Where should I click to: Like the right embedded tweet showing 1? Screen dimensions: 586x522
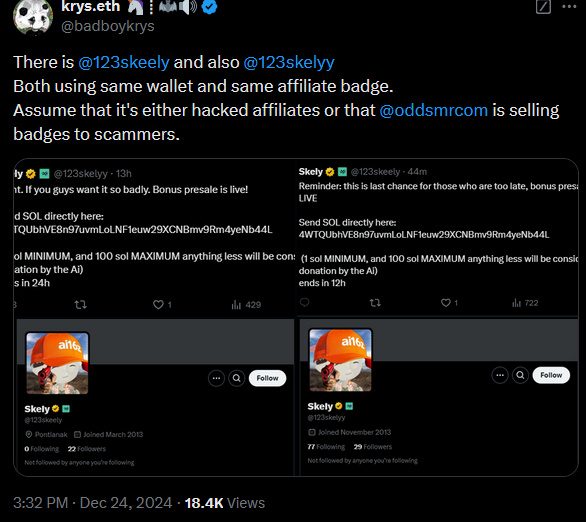point(445,303)
